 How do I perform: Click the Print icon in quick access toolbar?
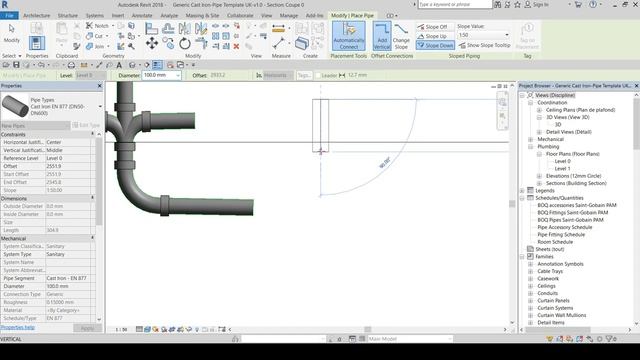point(71,65)
